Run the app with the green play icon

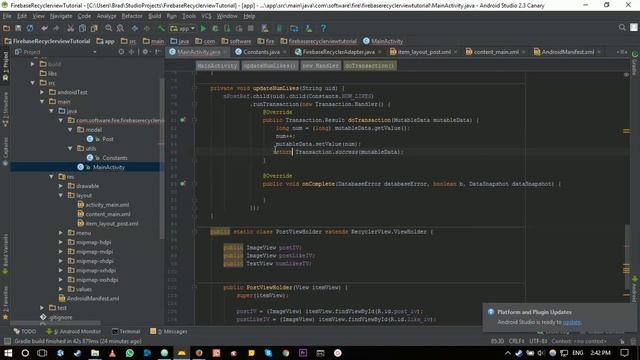click(203, 29)
